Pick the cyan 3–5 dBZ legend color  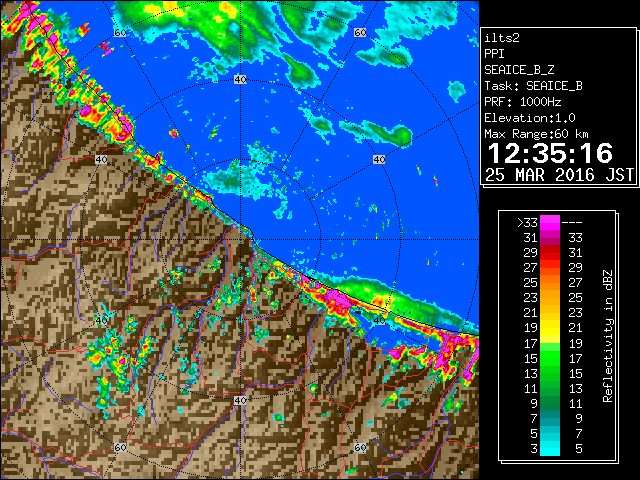[x=550, y=448]
